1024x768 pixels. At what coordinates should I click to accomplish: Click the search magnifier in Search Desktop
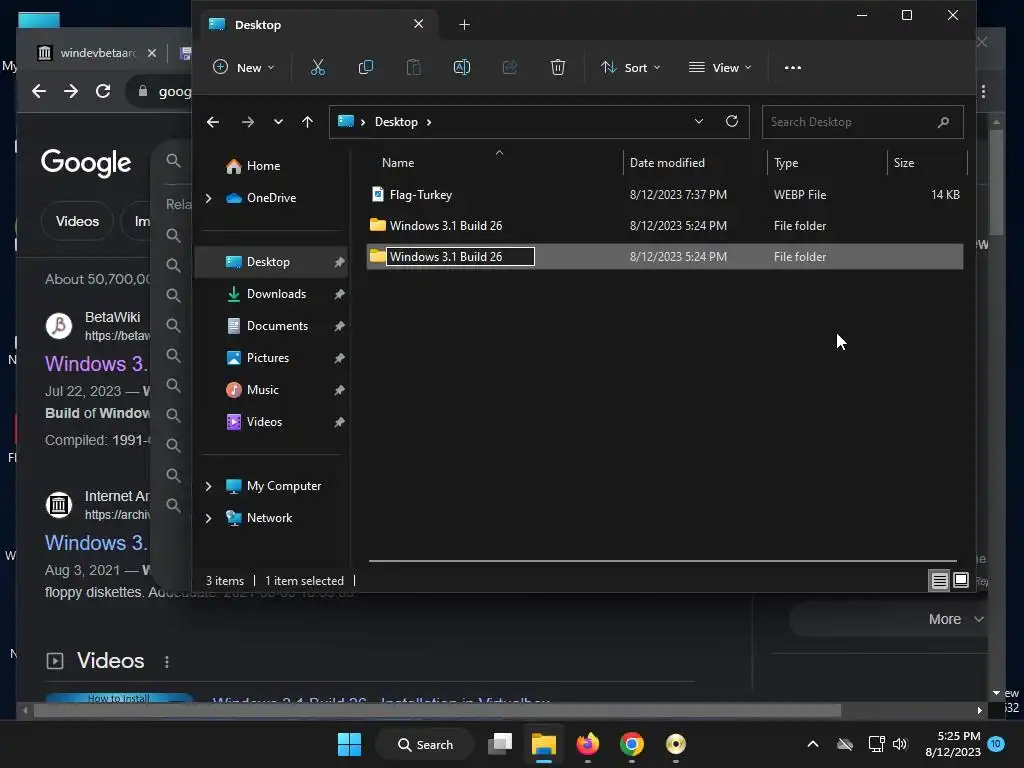(943, 122)
